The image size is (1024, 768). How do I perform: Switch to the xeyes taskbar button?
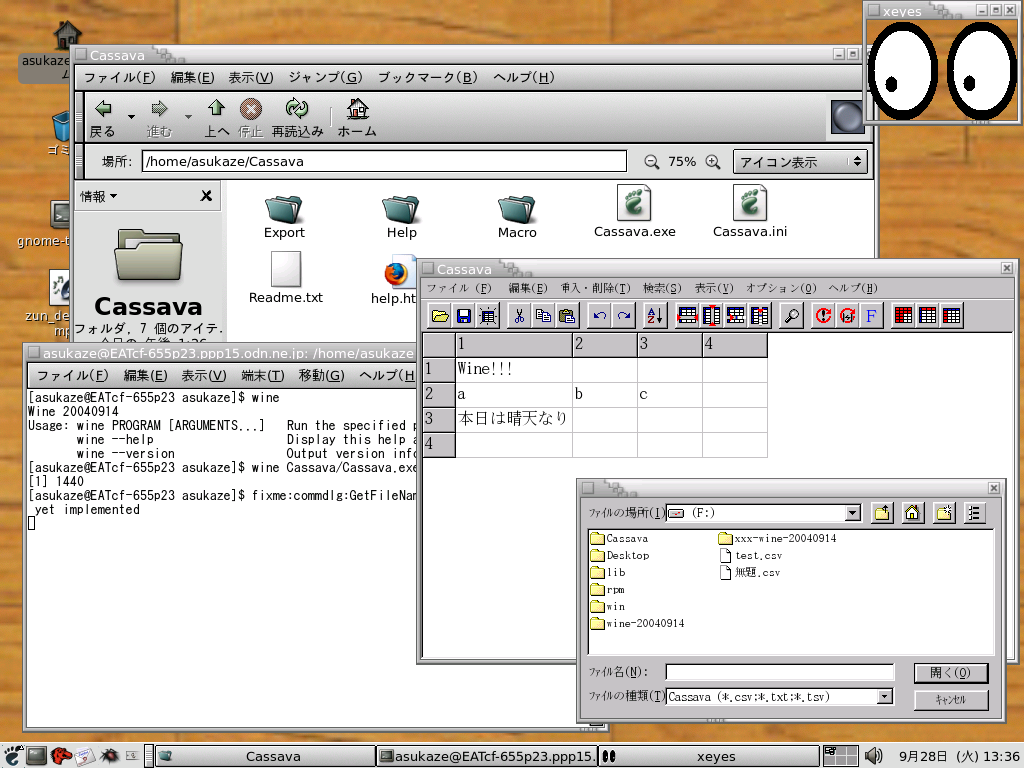709,756
